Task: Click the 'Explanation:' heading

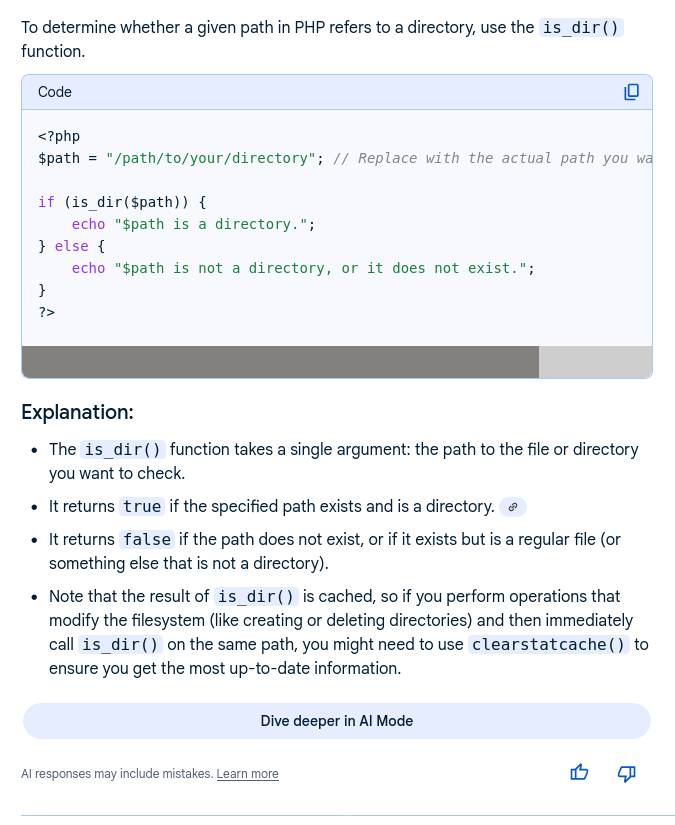Action: coord(77,412)
